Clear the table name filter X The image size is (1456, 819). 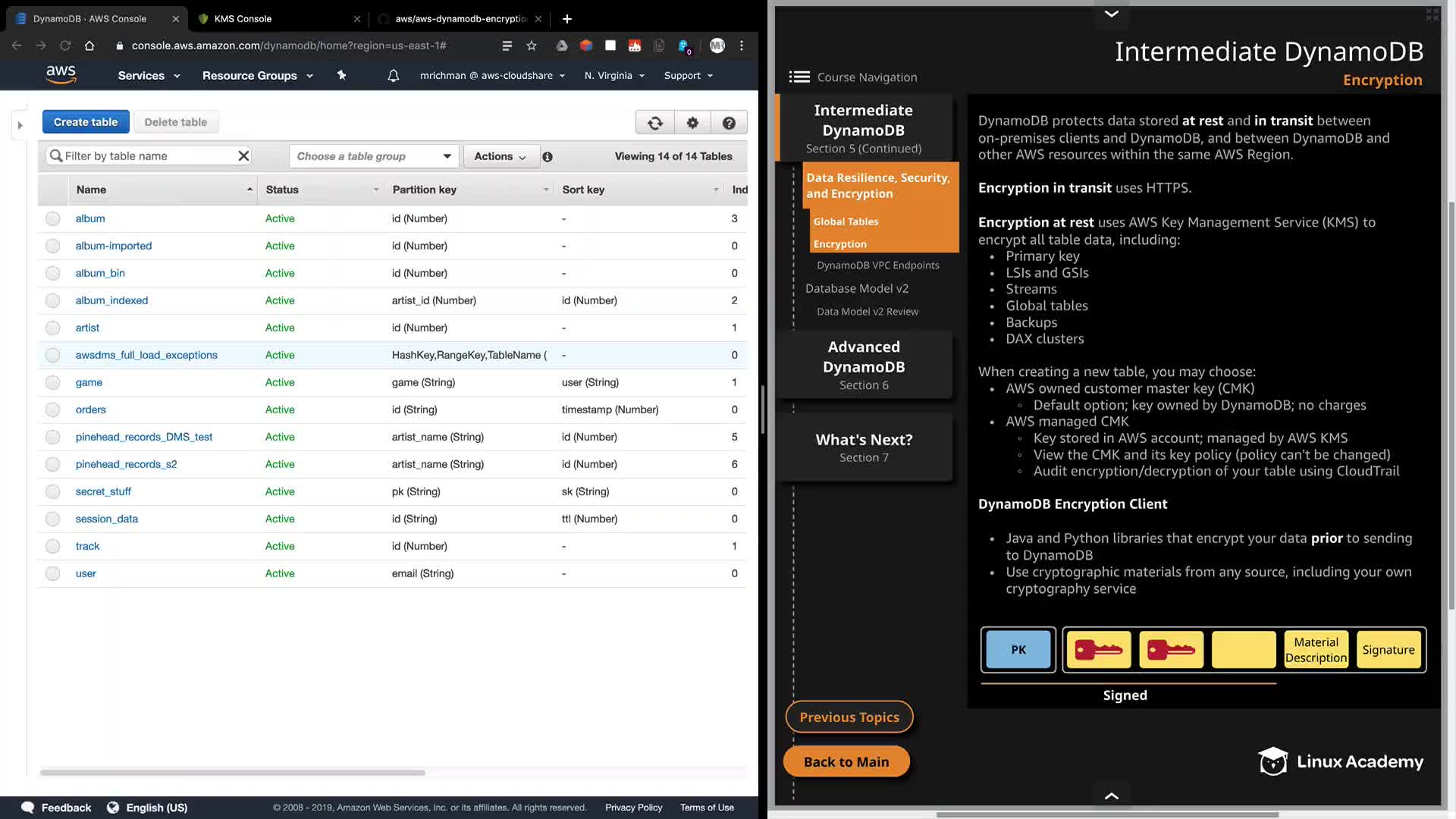click(243, 156)
